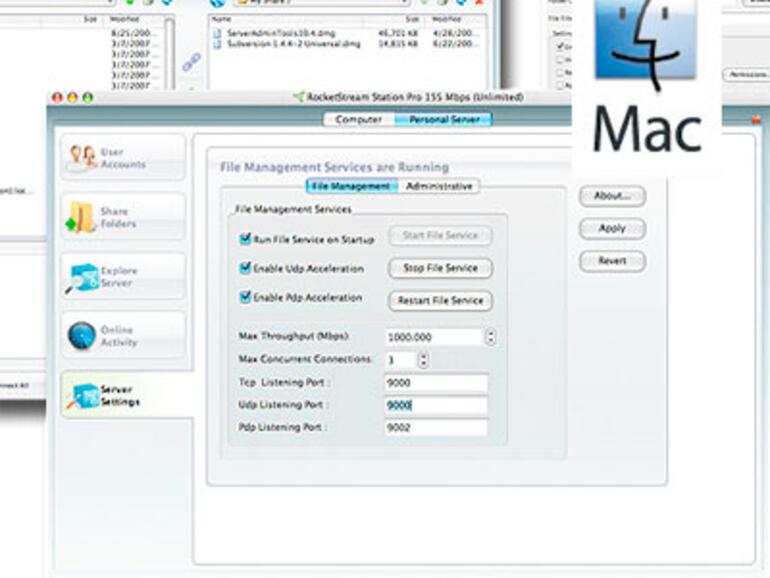Select the Administrative tab

click(439, 186)
